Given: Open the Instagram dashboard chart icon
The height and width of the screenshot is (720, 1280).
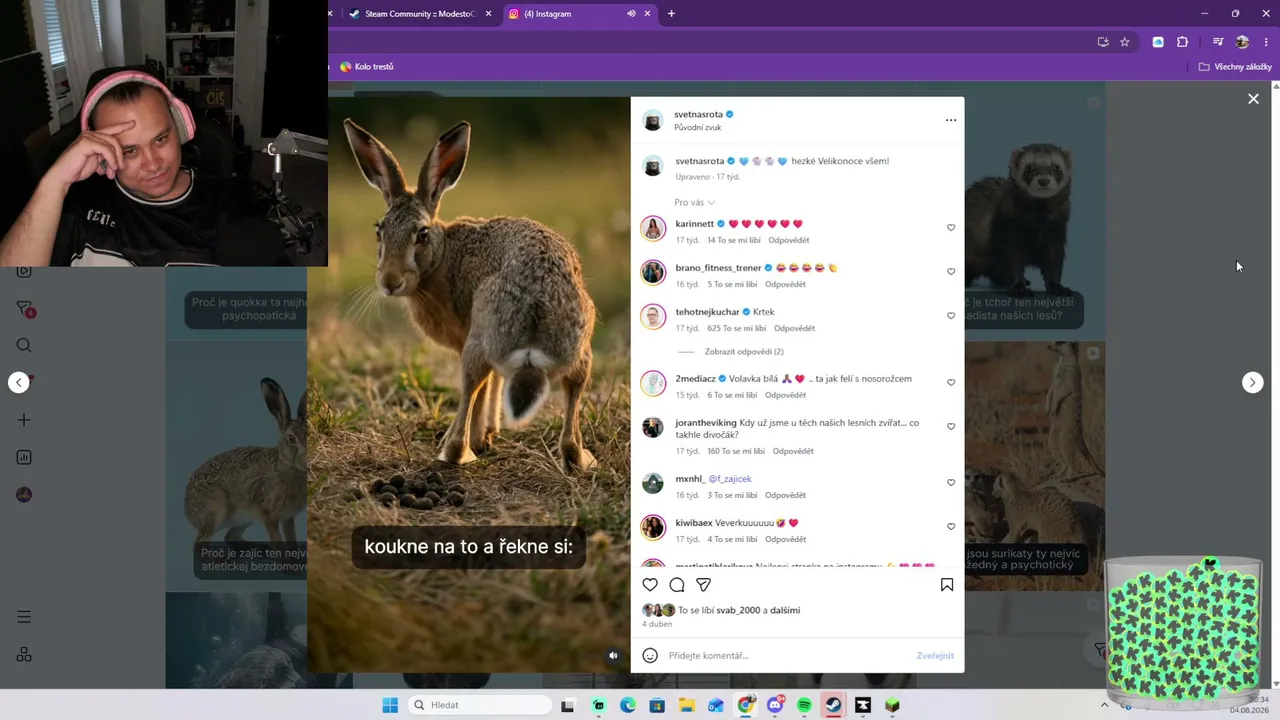Looking at the screenshot, I should coord(24,457).
